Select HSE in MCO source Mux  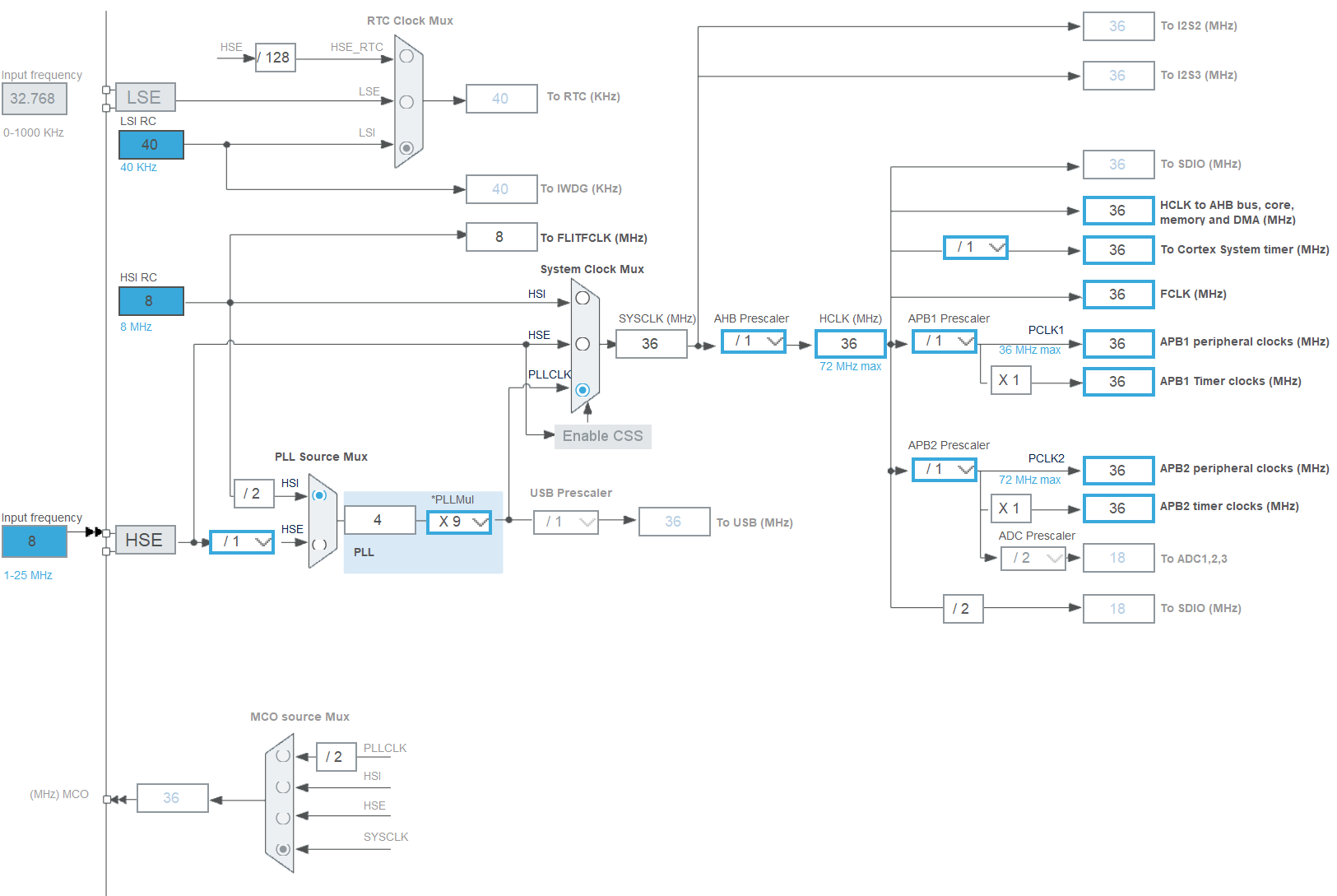tap(283, 818)
